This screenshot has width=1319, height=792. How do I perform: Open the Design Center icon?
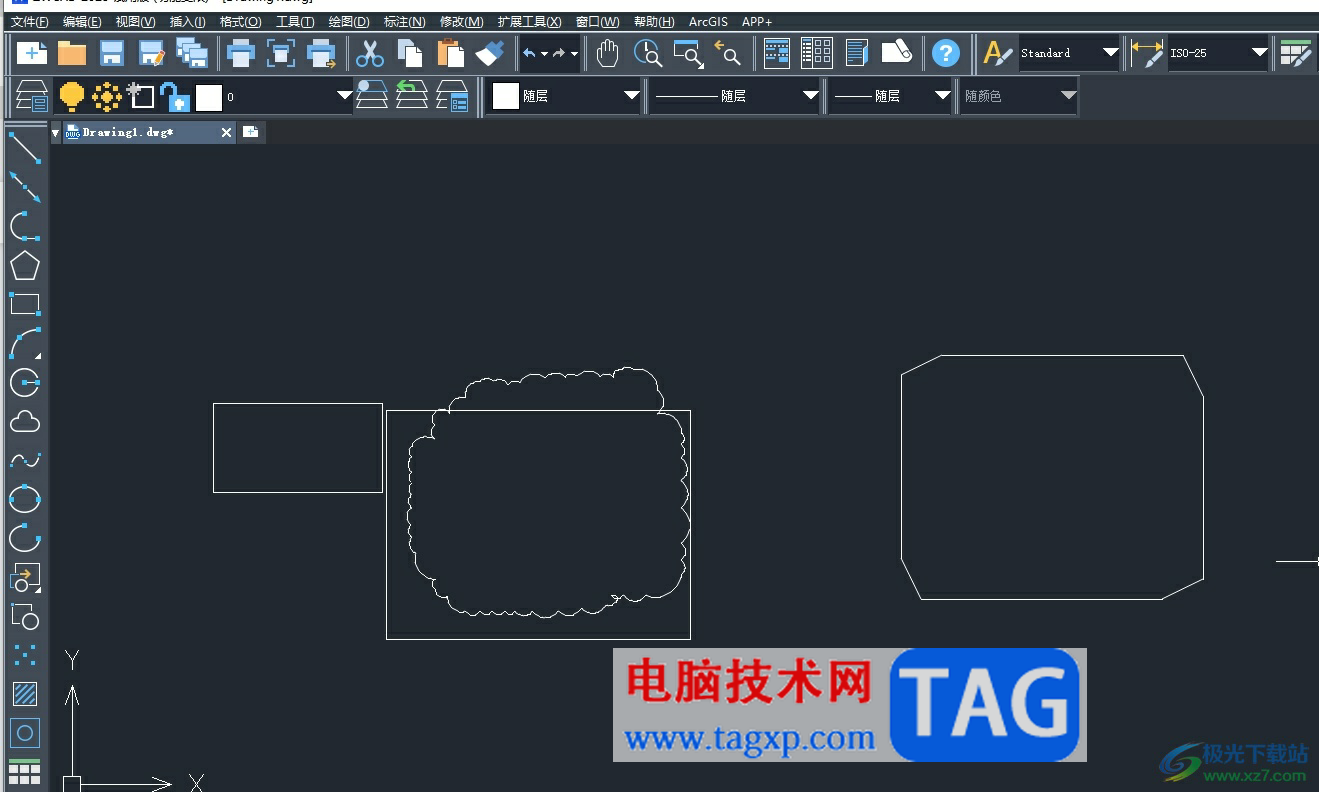[x=817, y=53]
